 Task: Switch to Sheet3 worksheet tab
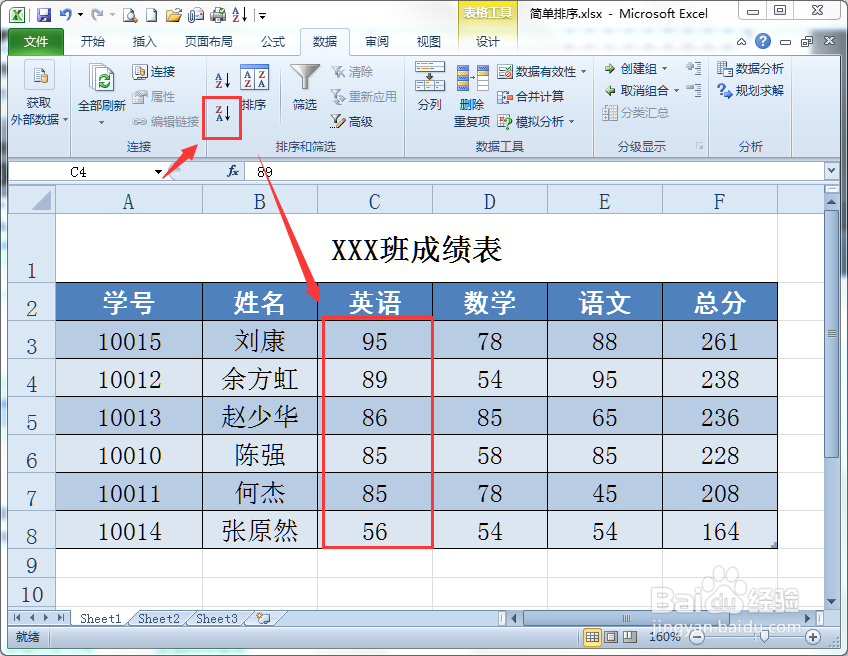pos(216,618)
